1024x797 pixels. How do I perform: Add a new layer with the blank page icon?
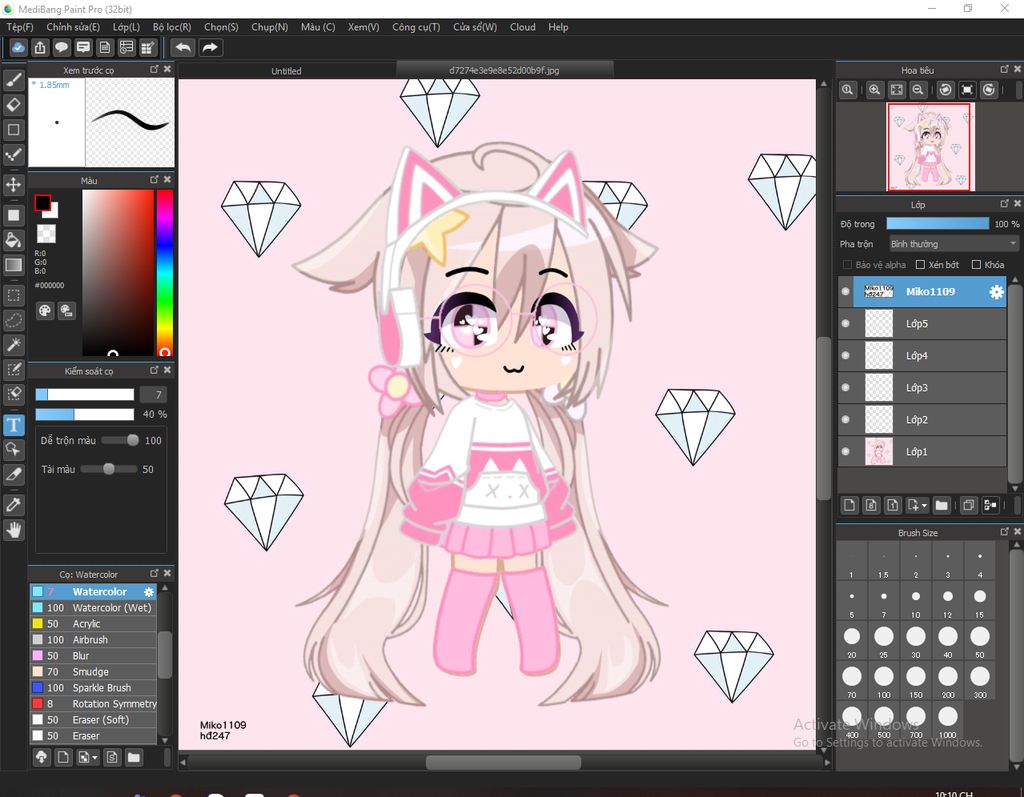(x=849, y=505)
